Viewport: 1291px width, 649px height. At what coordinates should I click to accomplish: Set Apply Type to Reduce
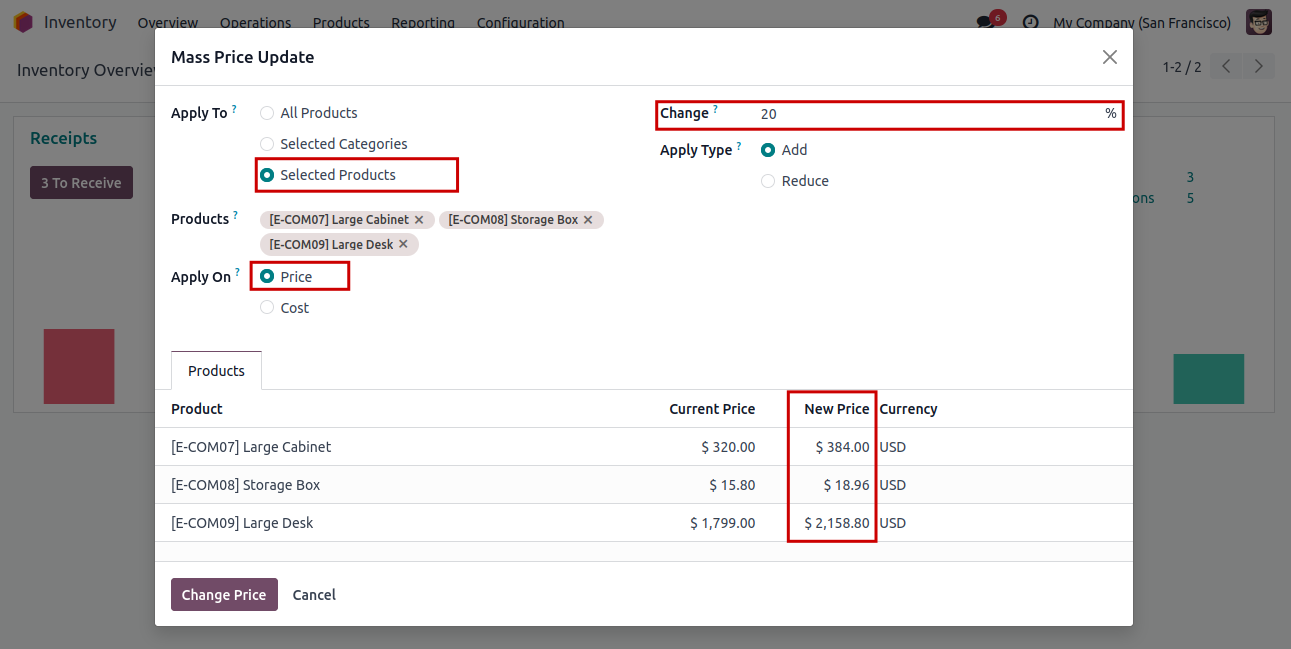(x=768, y=181)
